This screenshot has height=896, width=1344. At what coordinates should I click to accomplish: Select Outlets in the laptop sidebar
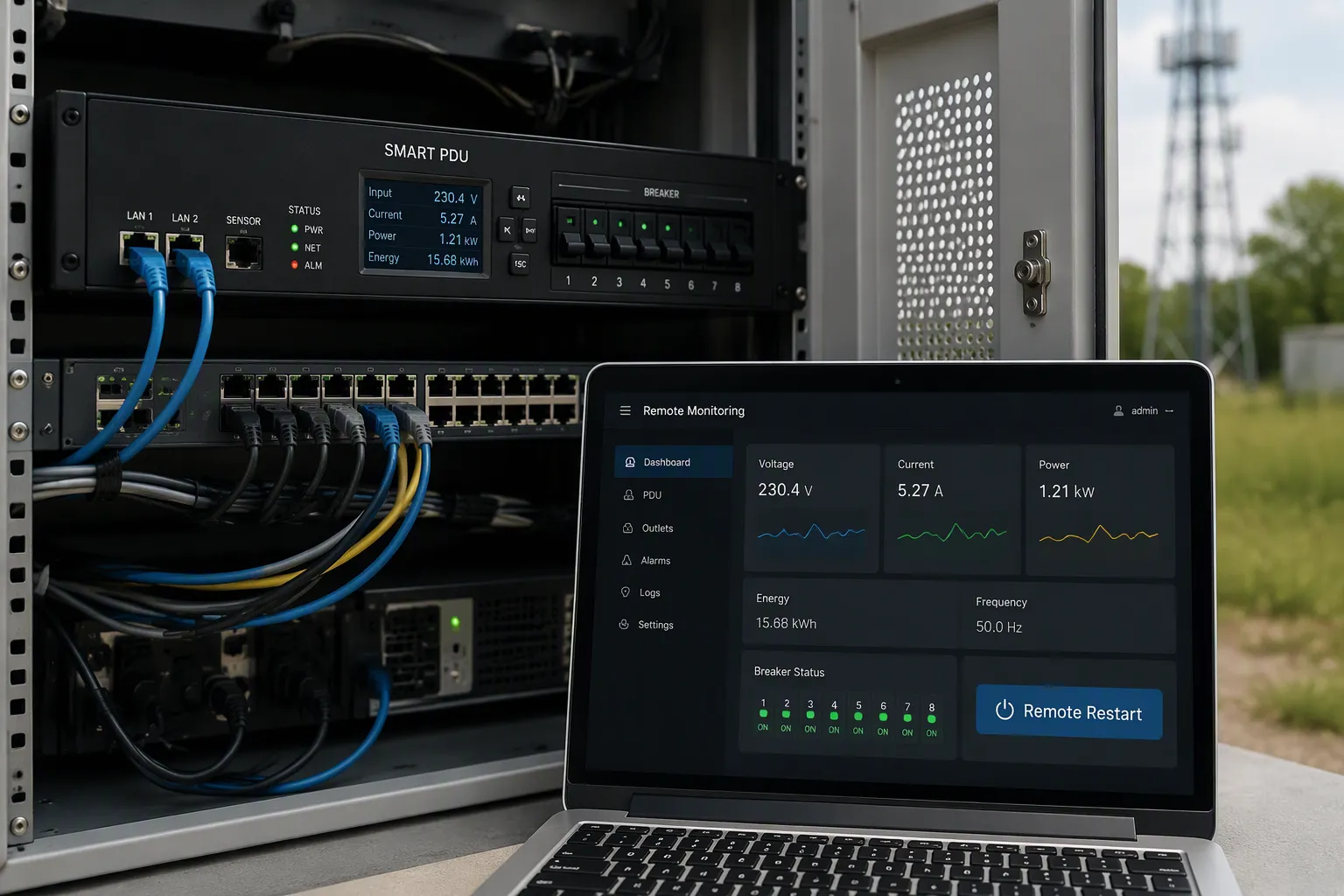point(657,528)
